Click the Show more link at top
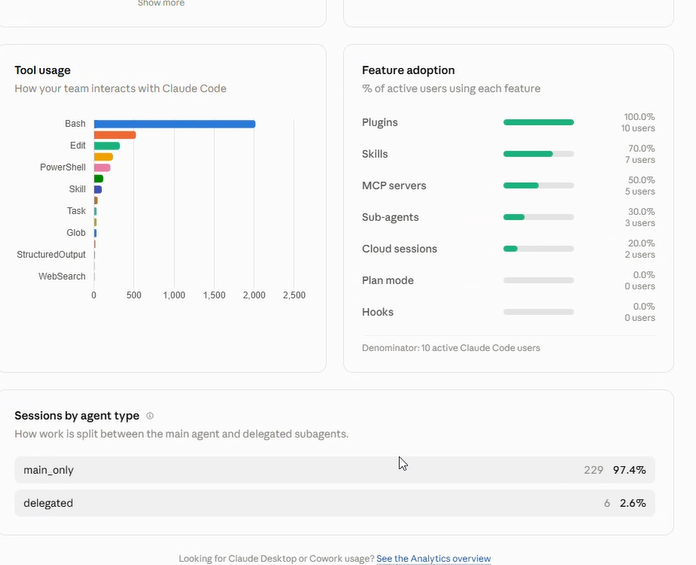Screen dimensions: 696x565 point(161,3)
